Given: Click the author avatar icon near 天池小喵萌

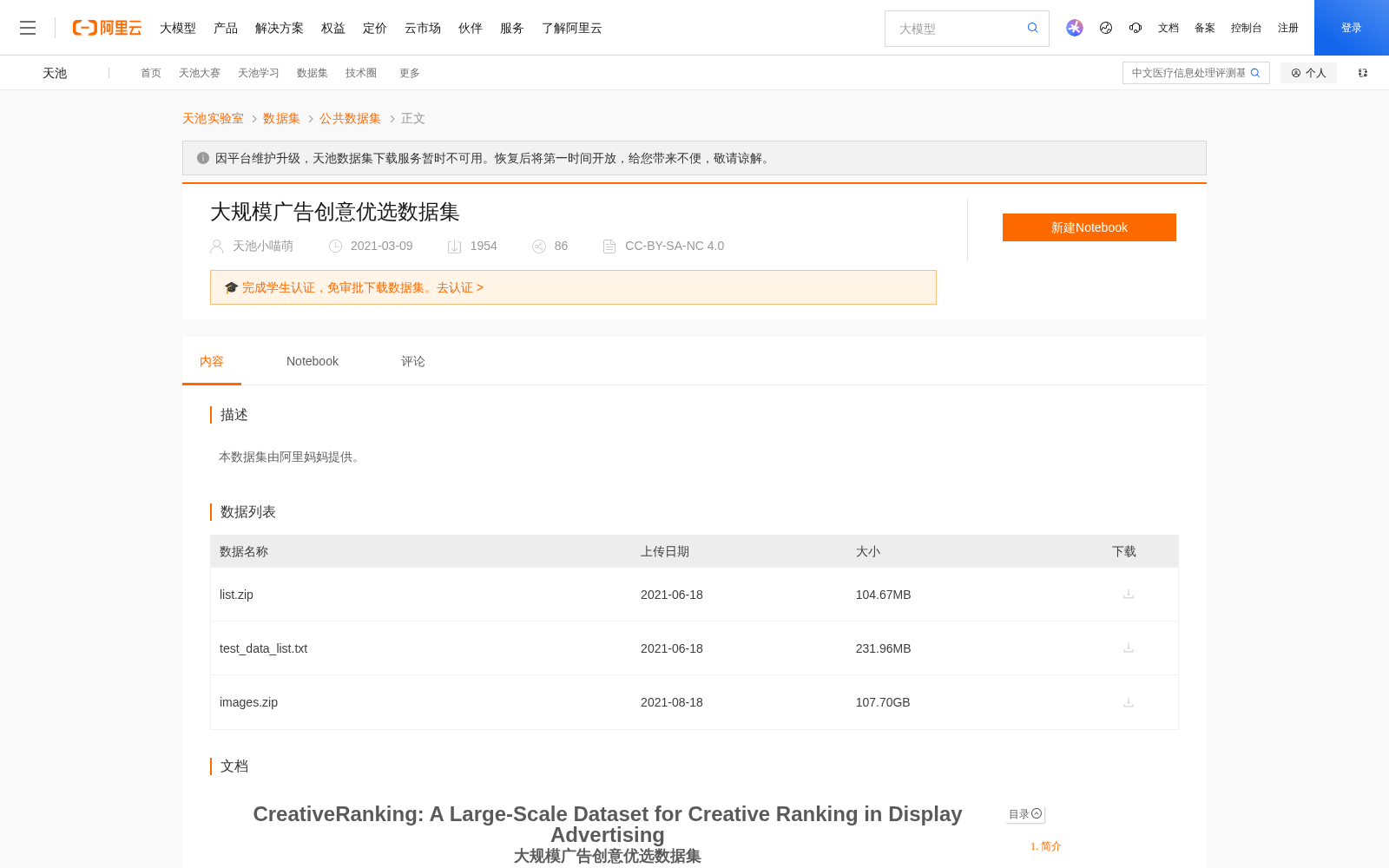Looking at the screenshot, I should (217, 247).
